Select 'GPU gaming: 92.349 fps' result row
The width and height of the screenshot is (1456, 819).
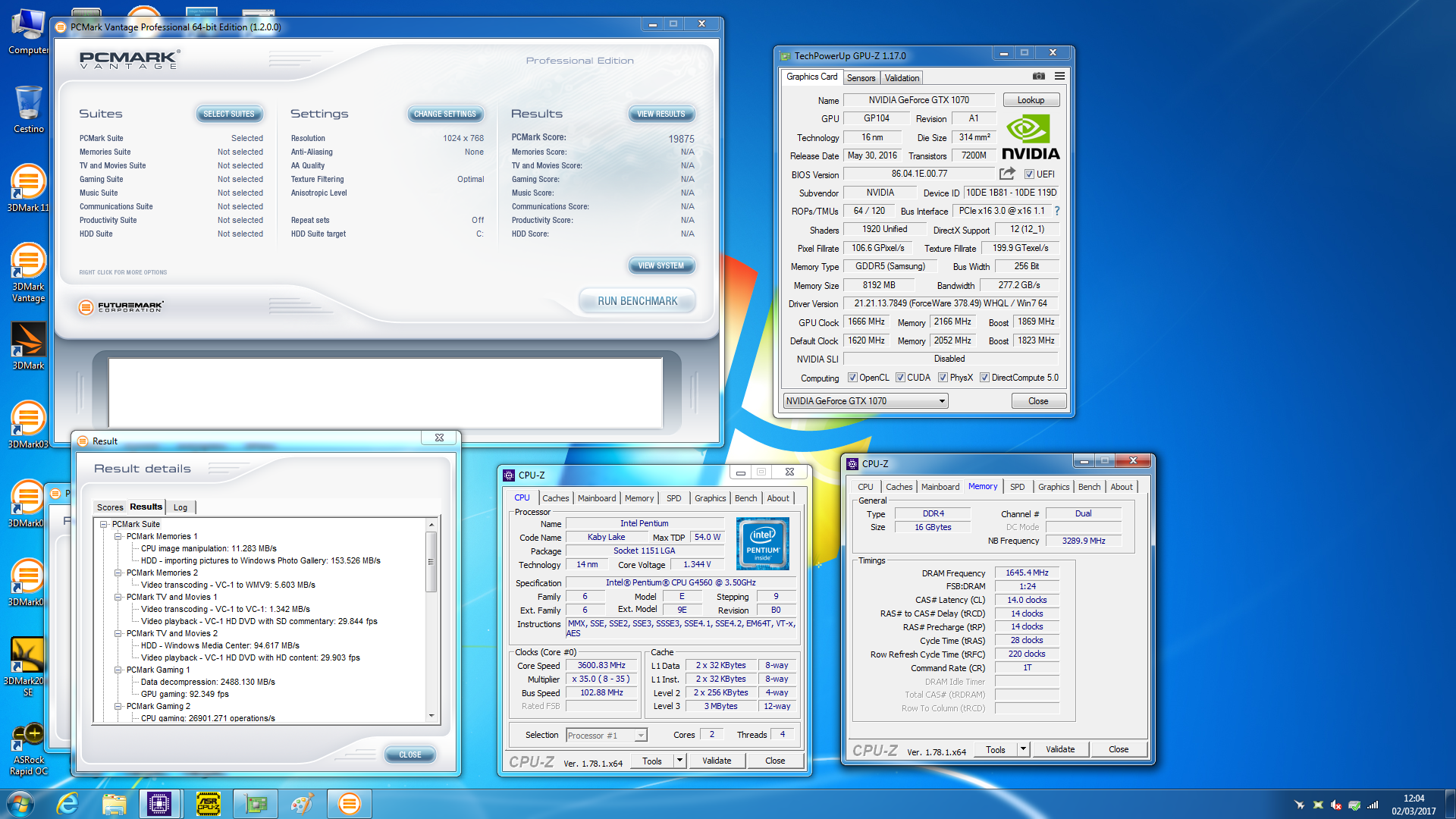pos(184,694)
